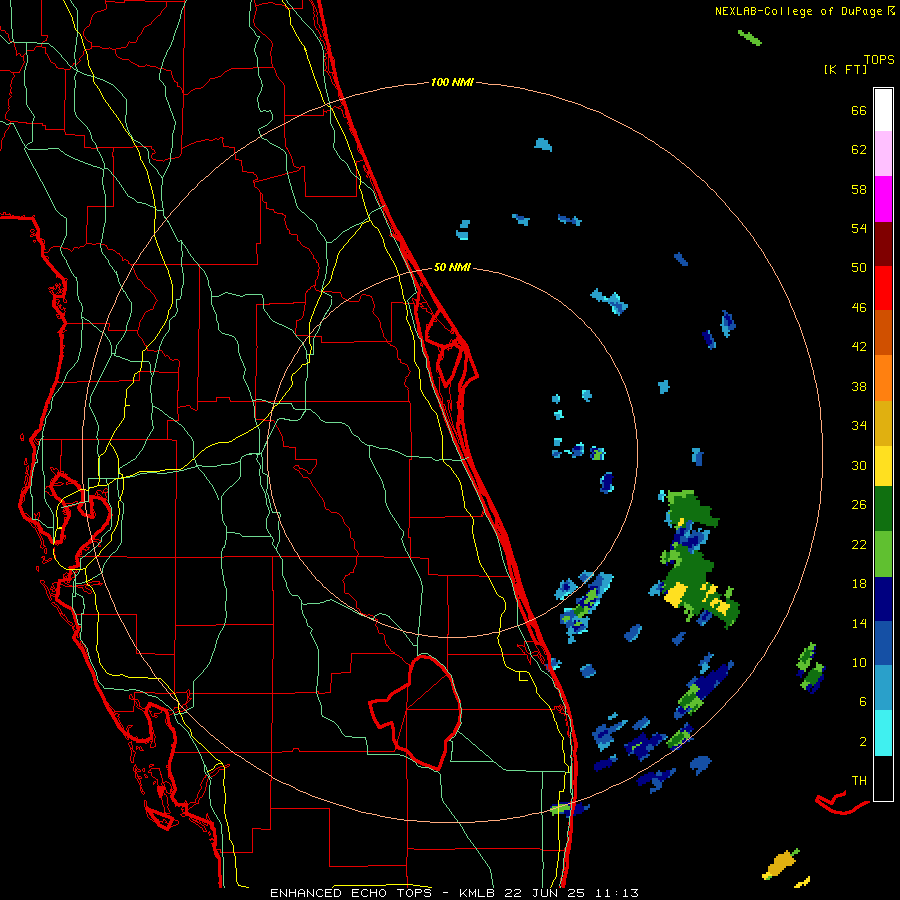This screenshot has height=900, width=900.
Task: Click the '26' legend value
Action: tap(859, 505)
